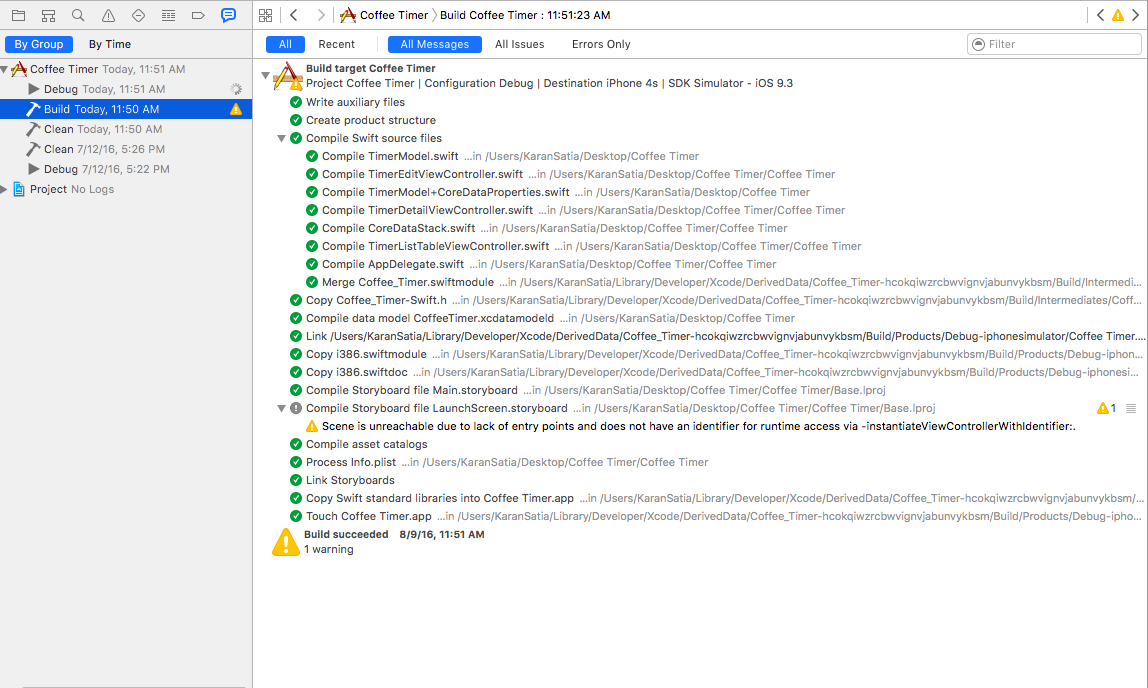Jump to previous issue arrow at top right
Viewport: 1148px width, 688px height.
[x=1100, y=15]
